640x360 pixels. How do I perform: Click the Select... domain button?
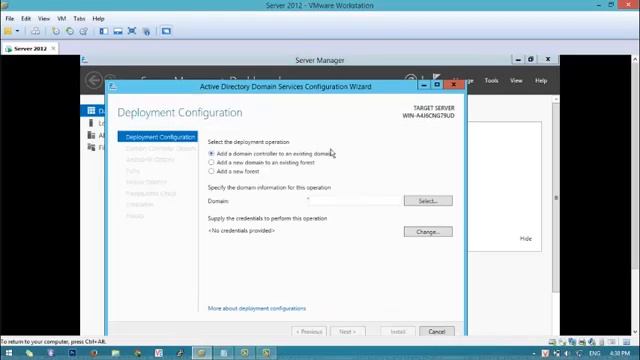pos(428,201)
